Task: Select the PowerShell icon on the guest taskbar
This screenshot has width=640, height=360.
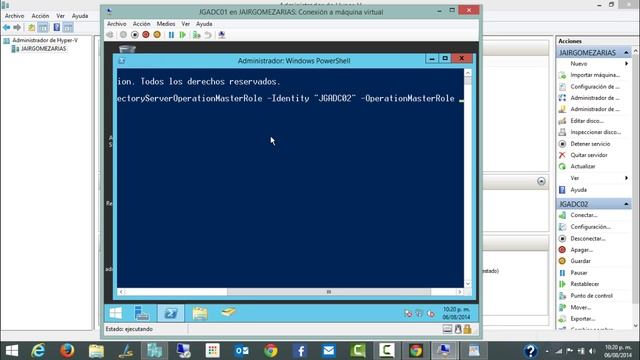Action: 171,313
